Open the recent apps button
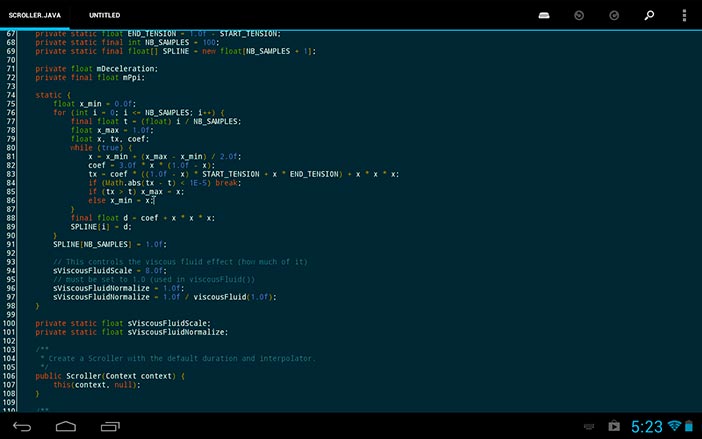 110,426
